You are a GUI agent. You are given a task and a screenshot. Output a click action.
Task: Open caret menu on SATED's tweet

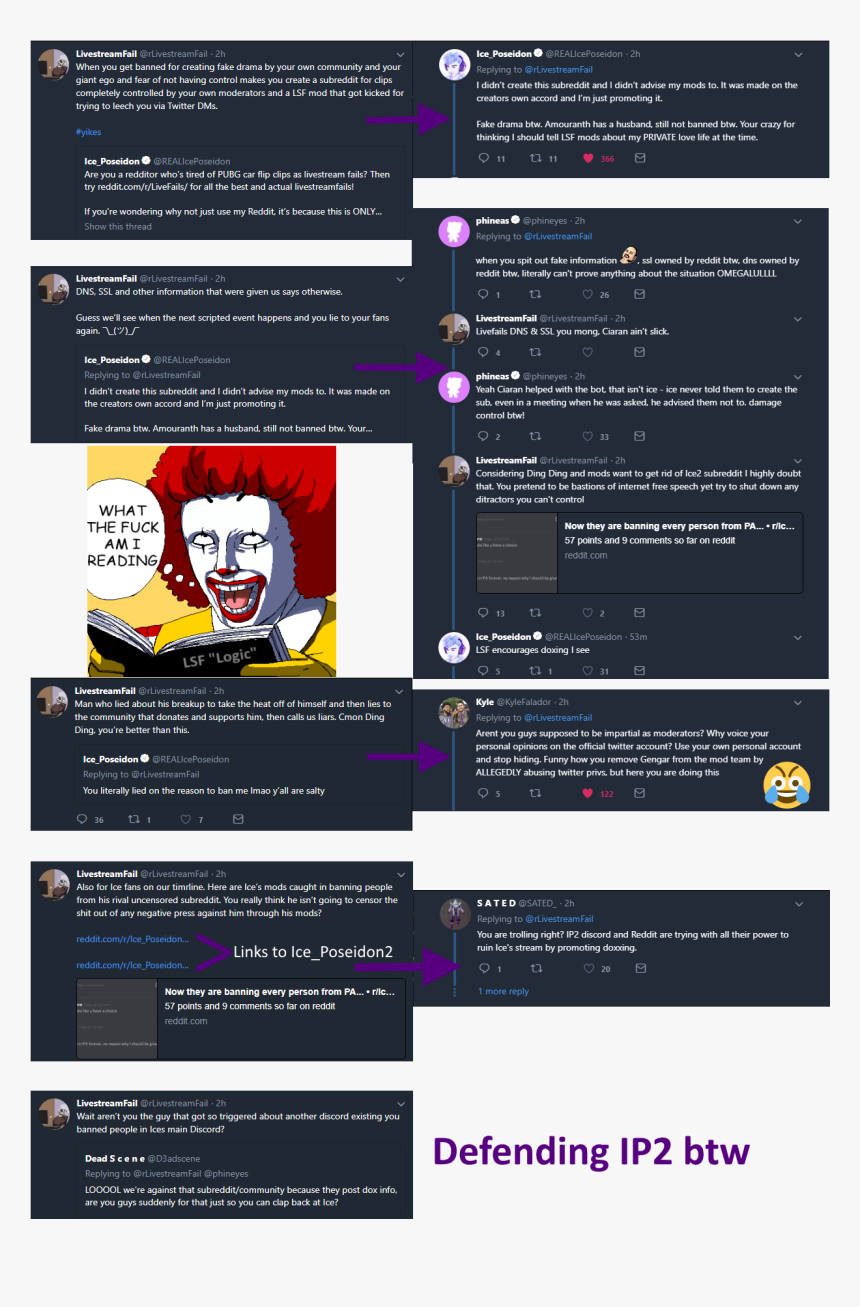[798, 903]
